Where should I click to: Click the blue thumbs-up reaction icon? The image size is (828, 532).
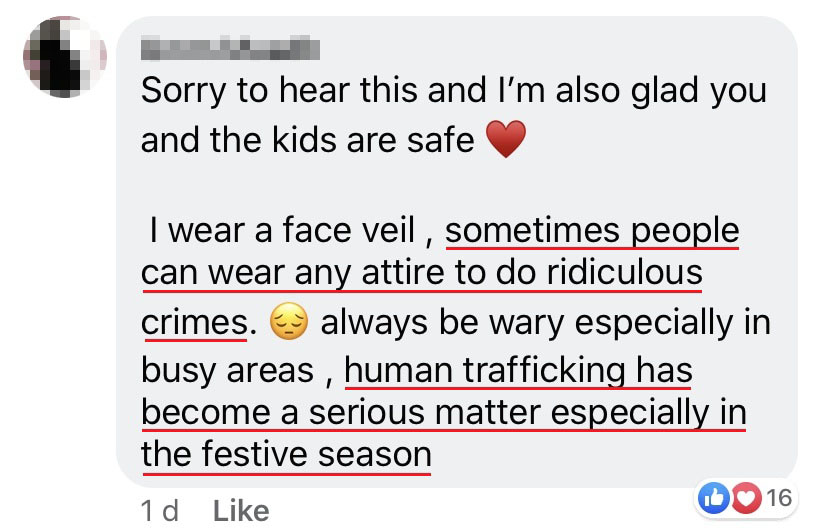click(711, 497)
